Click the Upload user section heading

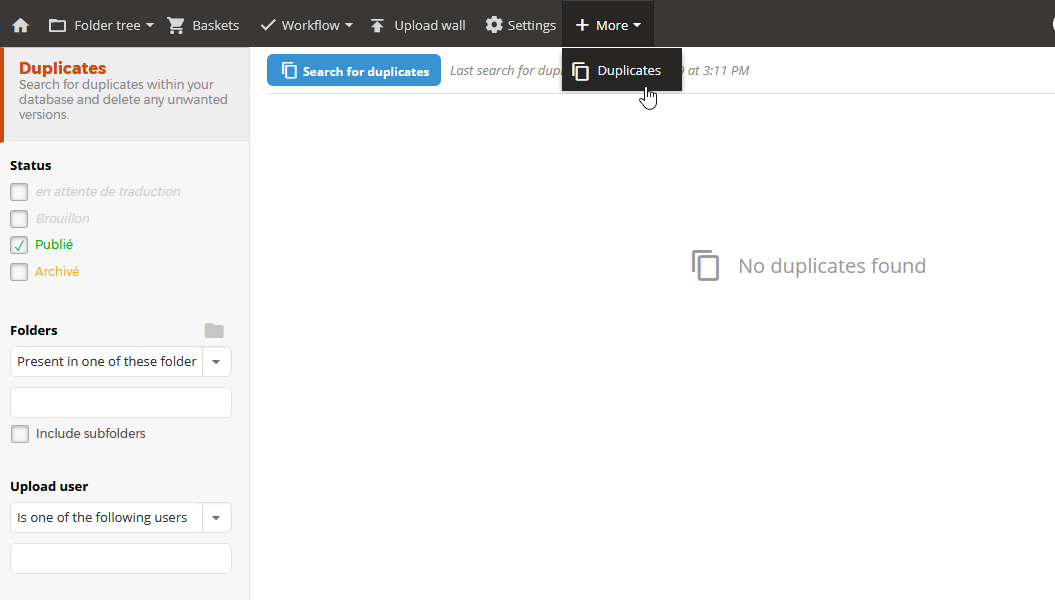[x=49, y=486]
